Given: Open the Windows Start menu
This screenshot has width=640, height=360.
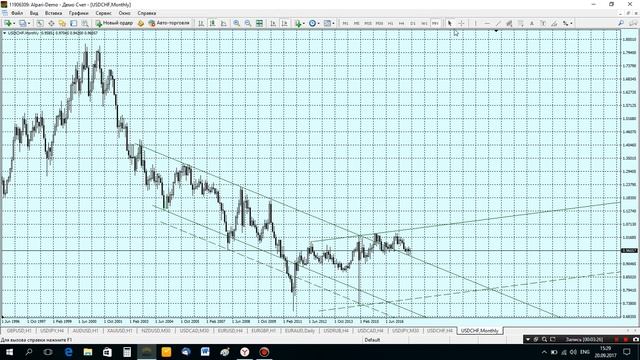Looking at the screenshot, I should point(9,352).
